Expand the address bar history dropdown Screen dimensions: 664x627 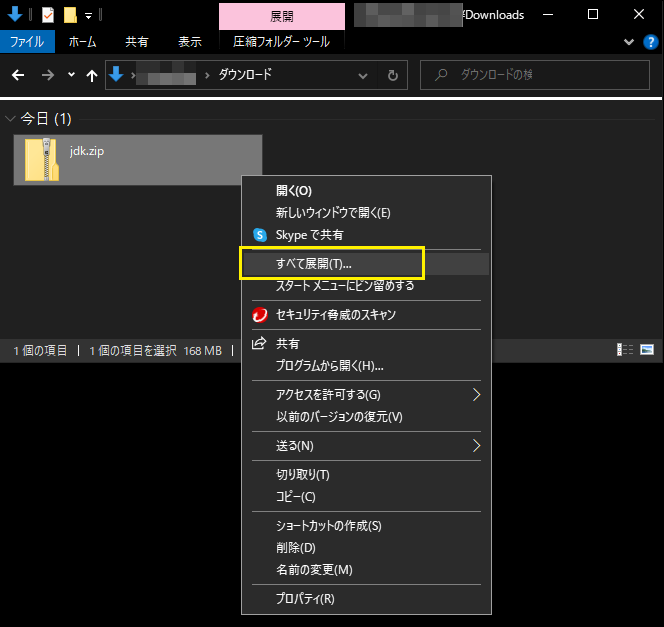(365, 75)
